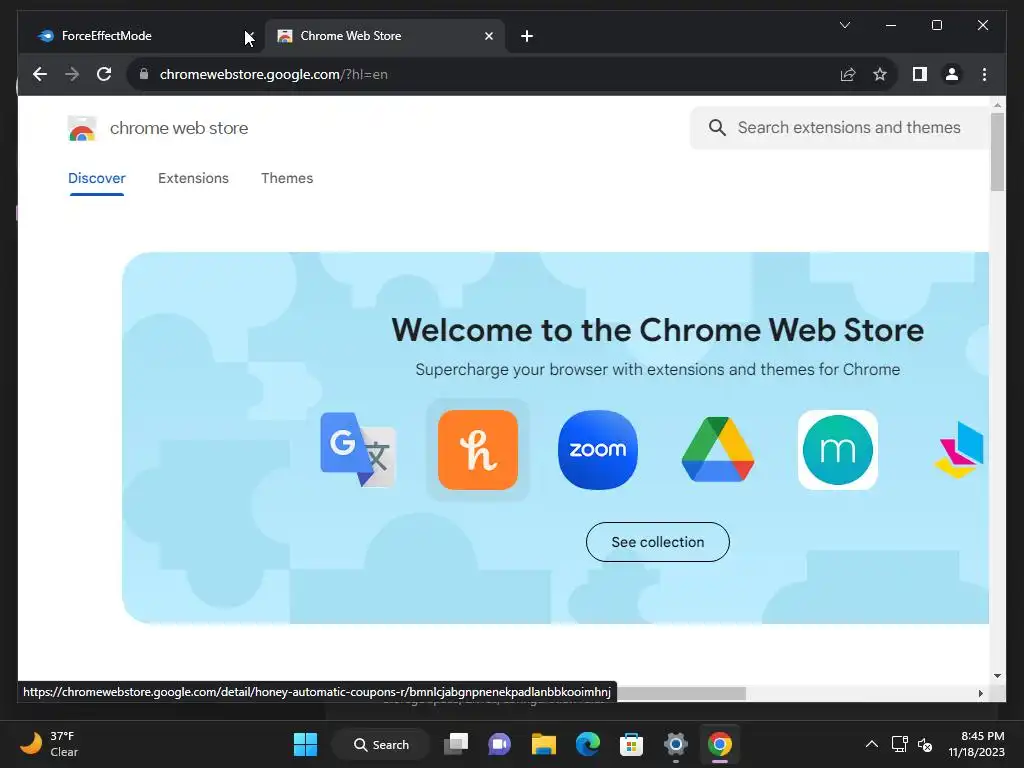This screenshot has height=768, width=1024.
Task: Open the Chrome three-dot menu
Action: tap(984, 74)
